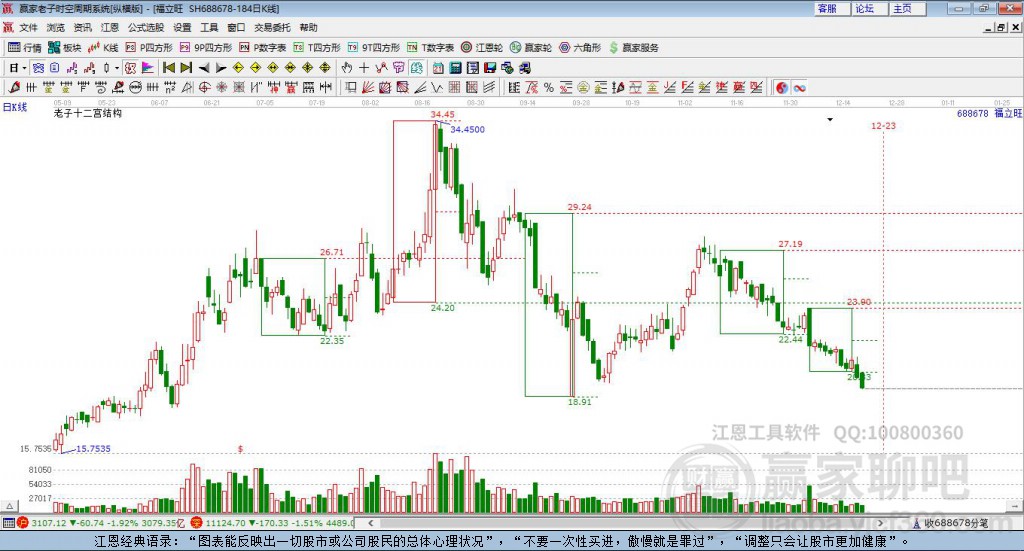Open the 帮助 menu
The image size is (1024, 551).
(308, 27)
